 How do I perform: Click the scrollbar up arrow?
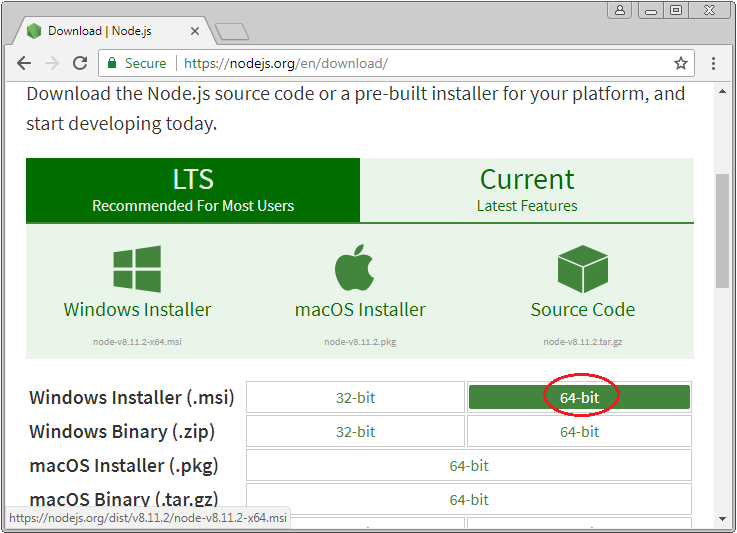(722, 91)
